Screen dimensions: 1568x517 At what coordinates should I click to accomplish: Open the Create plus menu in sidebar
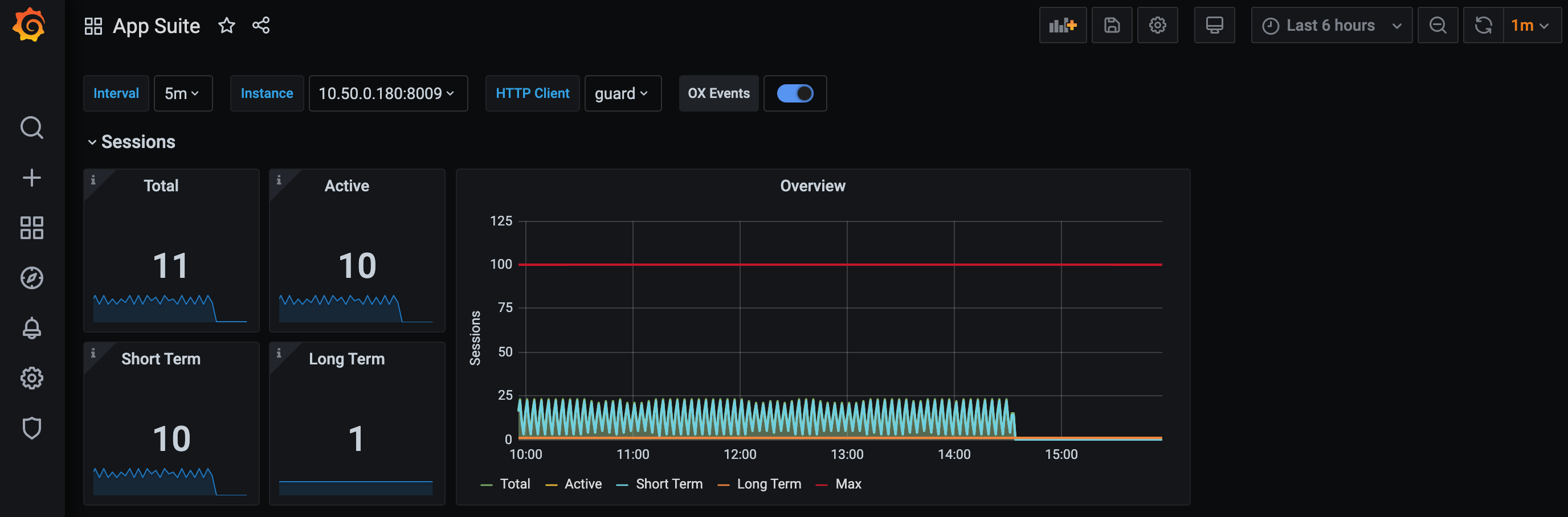click(32, 178)
